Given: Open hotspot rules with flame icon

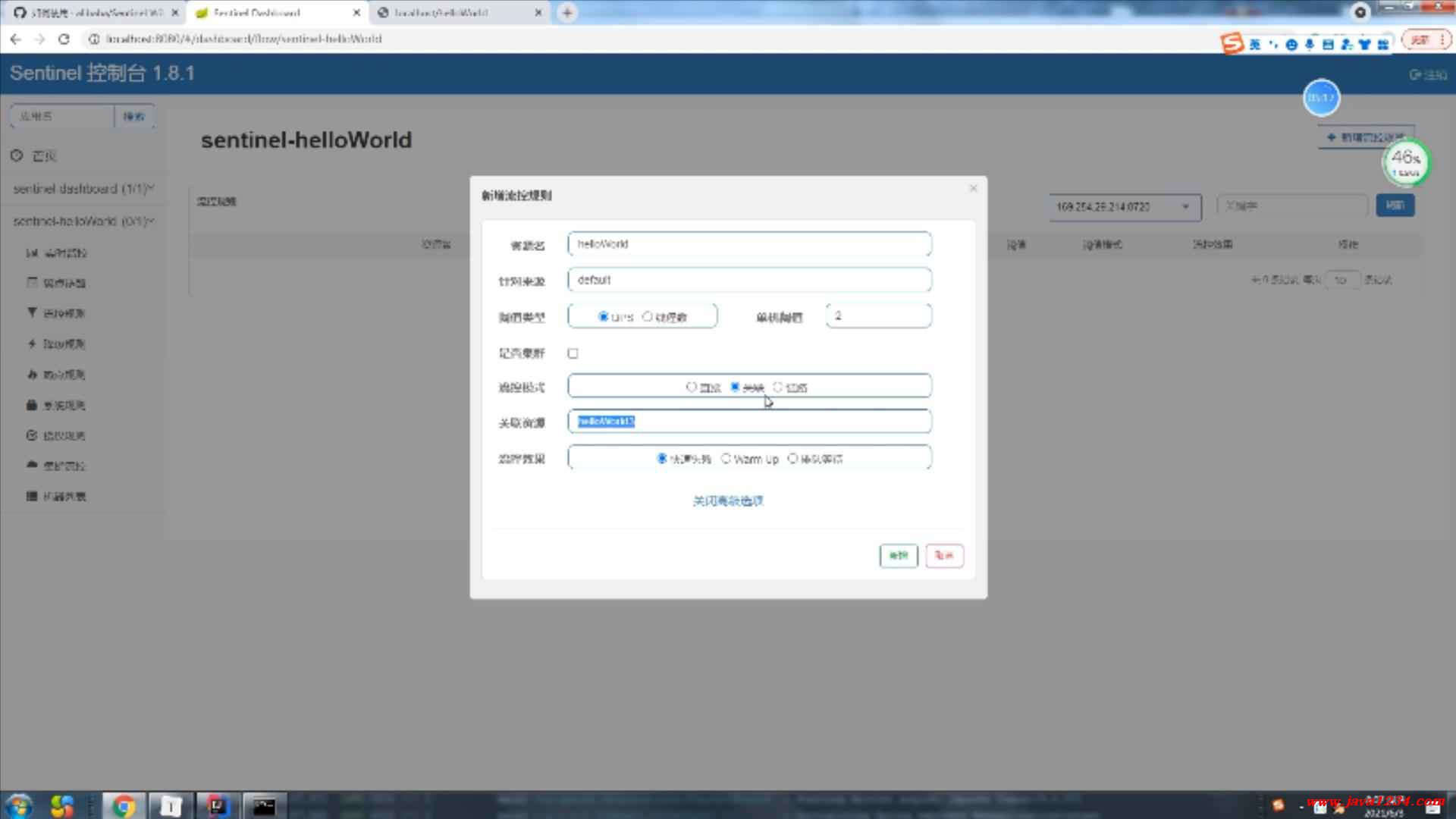Looking at the screenshot, I should tap(57, 375).
